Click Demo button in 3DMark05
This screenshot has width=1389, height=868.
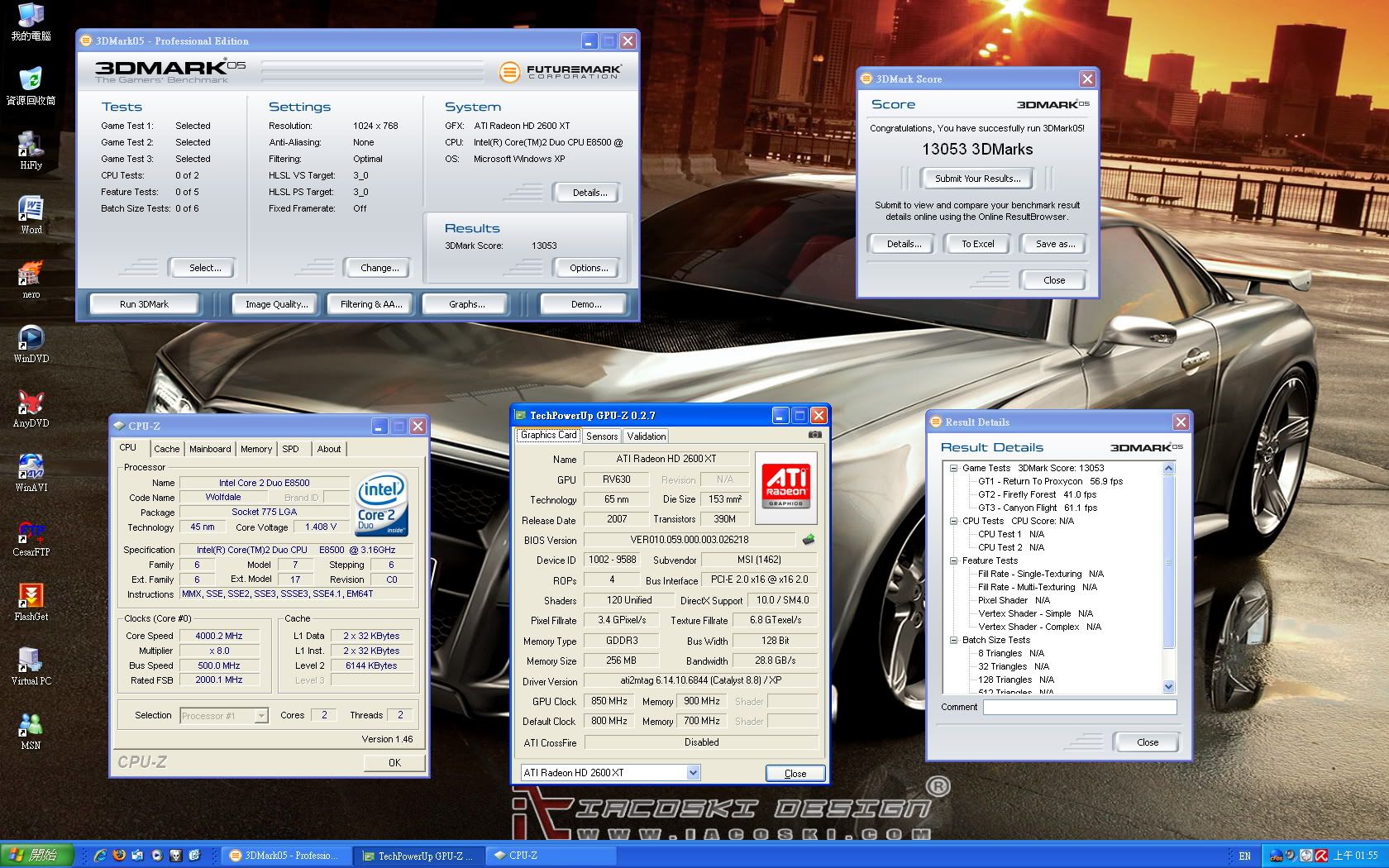585,304
